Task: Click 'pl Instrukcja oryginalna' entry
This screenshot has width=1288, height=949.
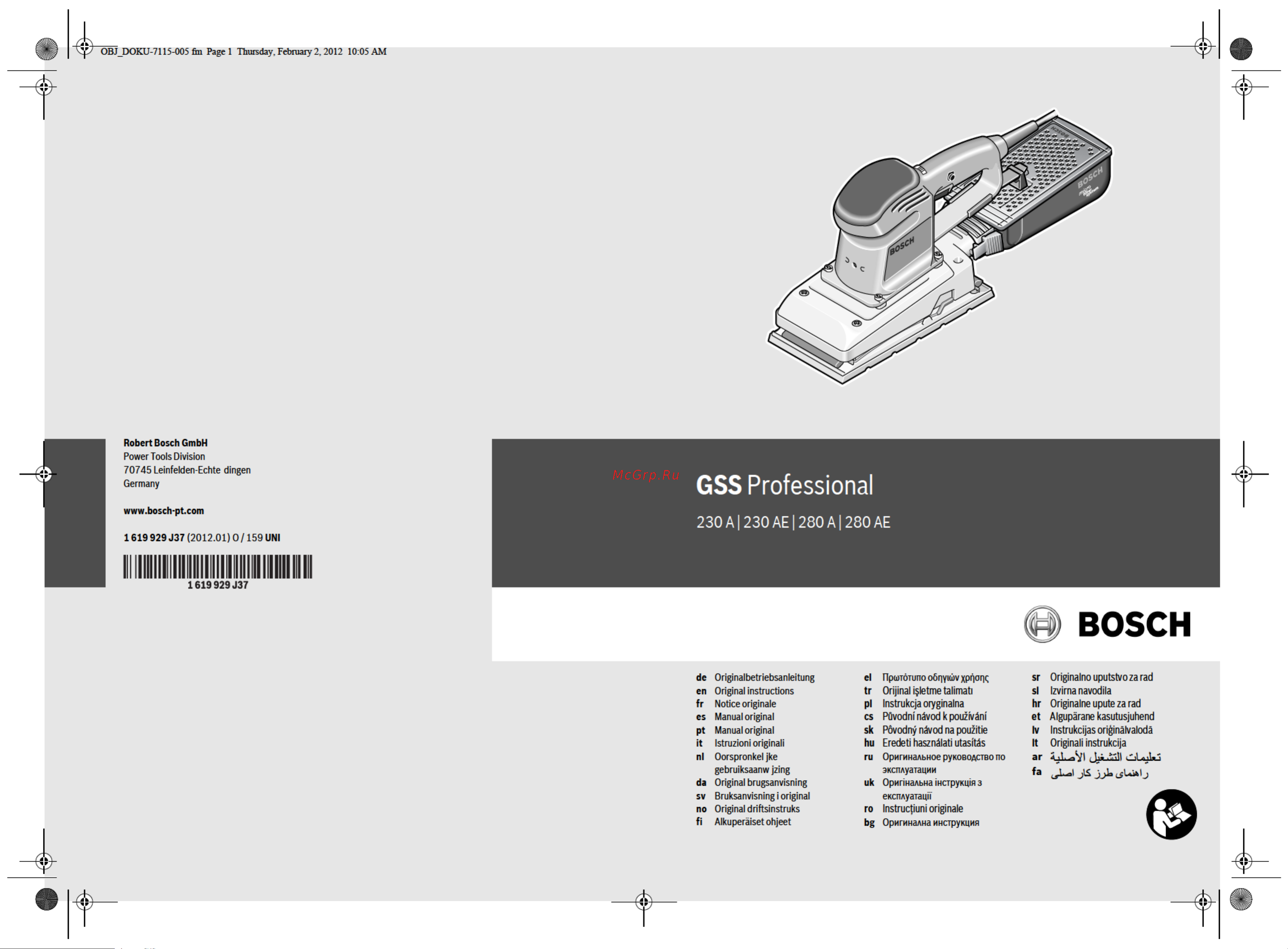Action: 914,704
